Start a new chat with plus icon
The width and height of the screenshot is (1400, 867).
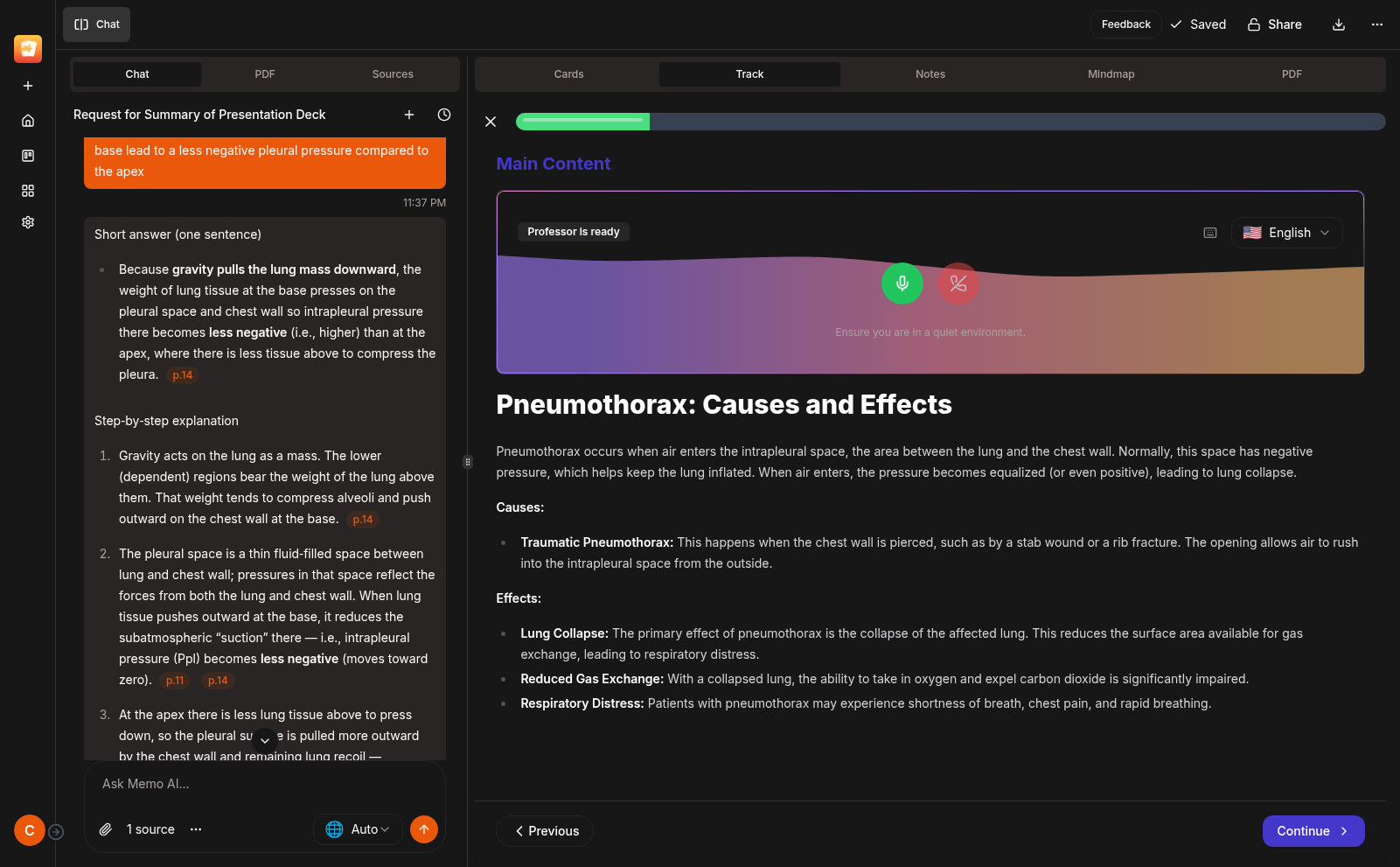point(408,115)
